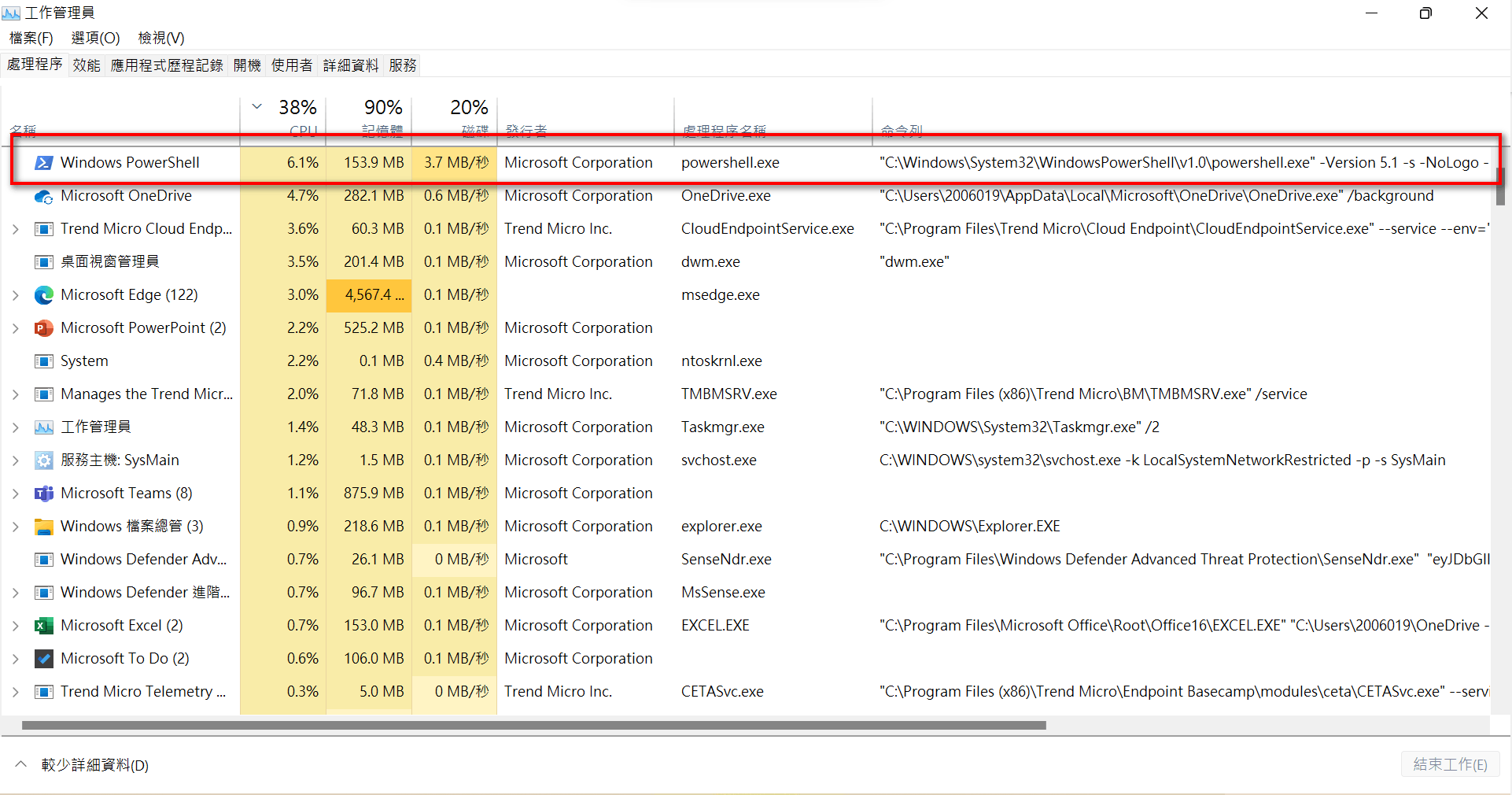Expand the Windows Defender 進階 row
The width and height of the screenshot is (1512, 795).
coord(16,593)
